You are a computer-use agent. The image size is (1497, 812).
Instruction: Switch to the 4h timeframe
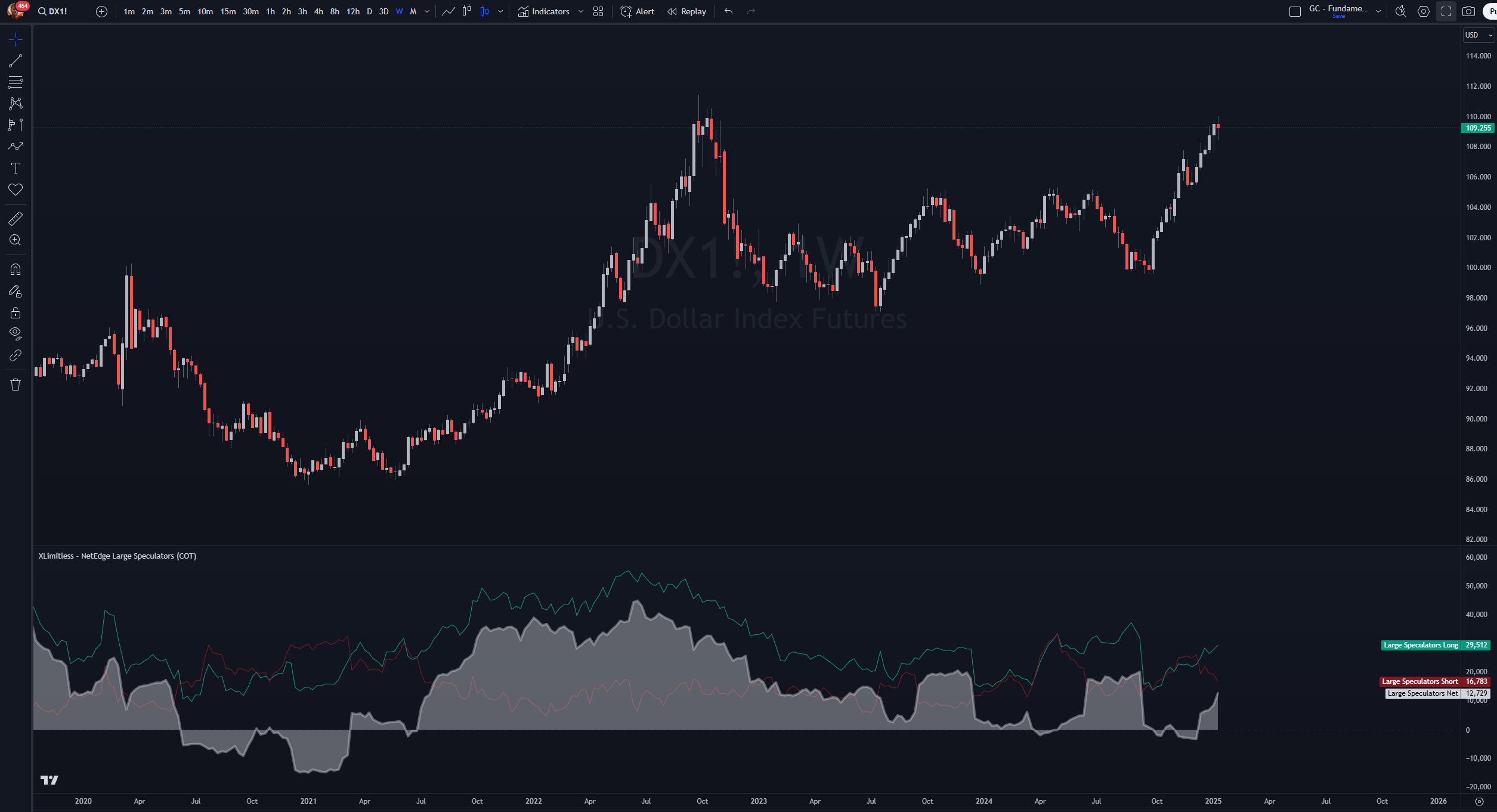pos(318,11)
